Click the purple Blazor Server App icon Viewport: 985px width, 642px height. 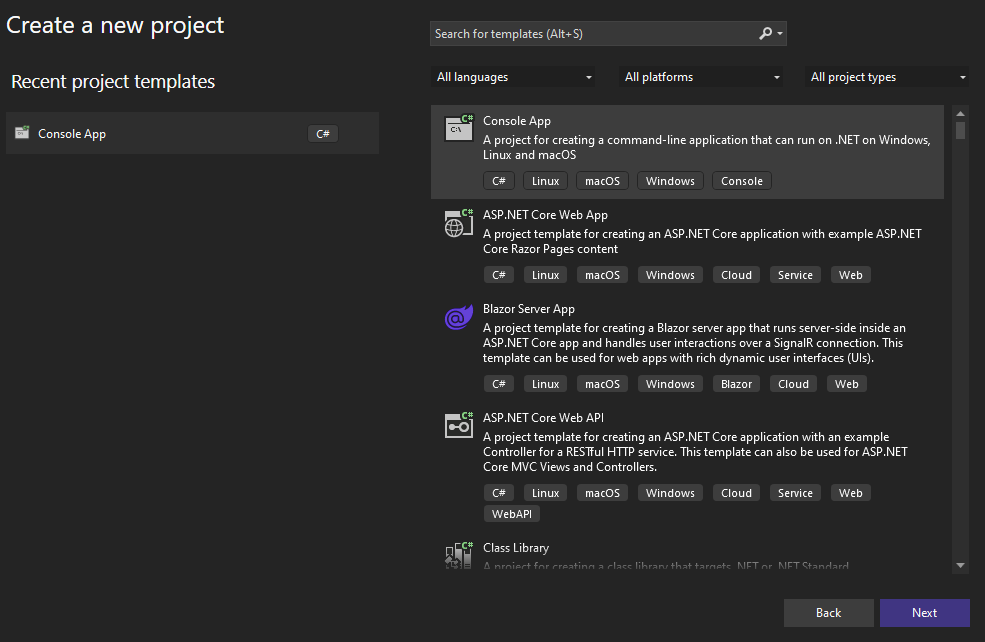(x=458, y=317)
